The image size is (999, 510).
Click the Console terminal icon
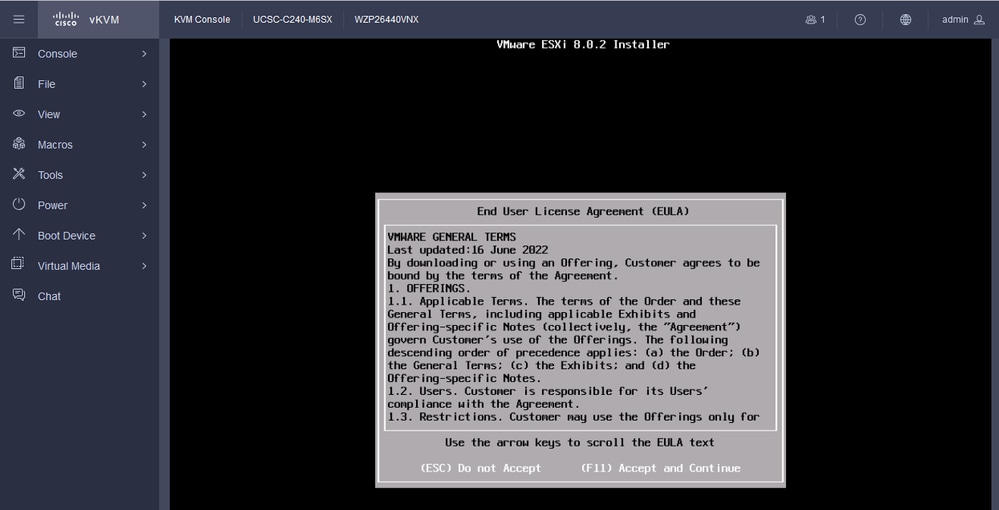pos(19,53)
